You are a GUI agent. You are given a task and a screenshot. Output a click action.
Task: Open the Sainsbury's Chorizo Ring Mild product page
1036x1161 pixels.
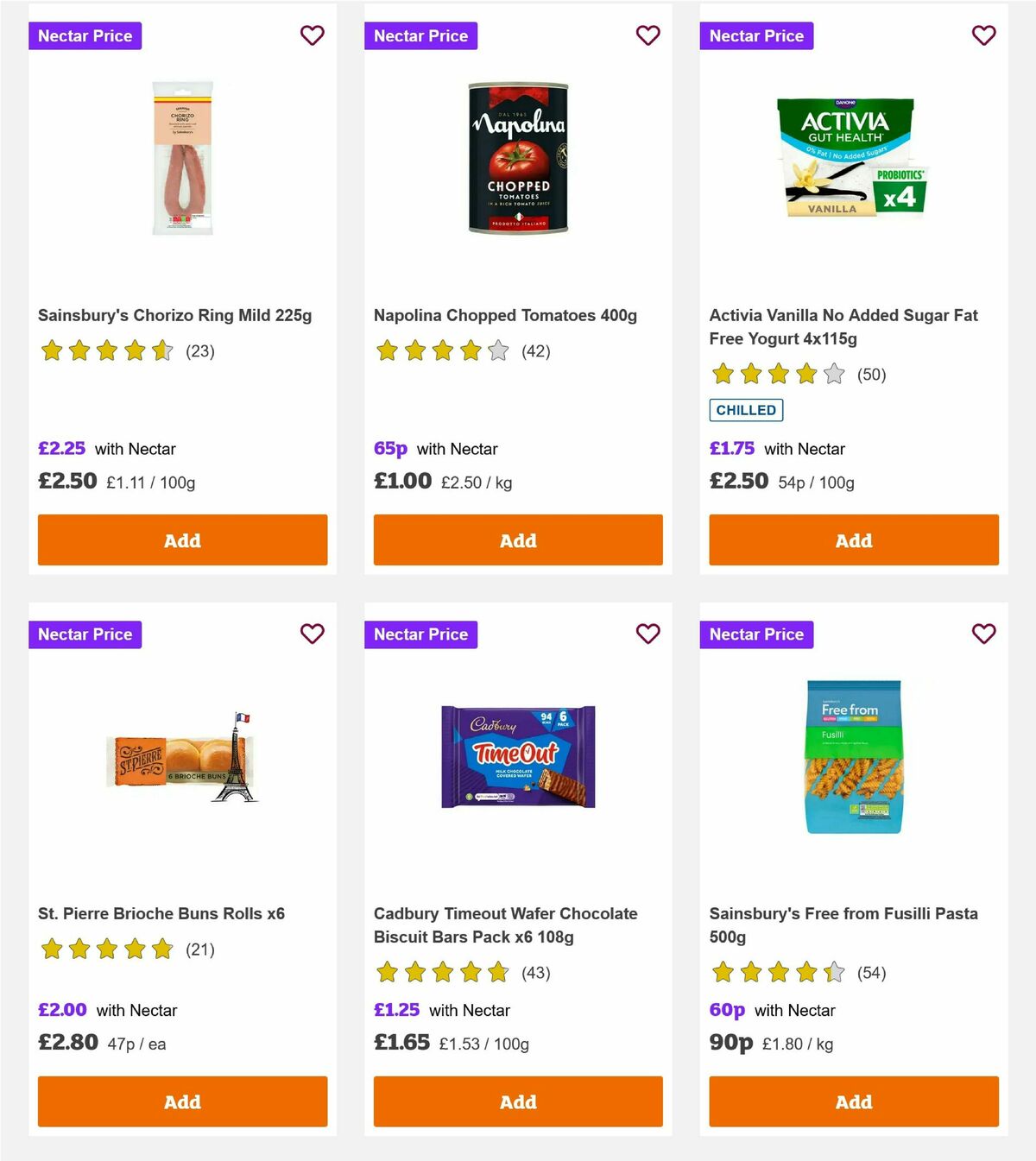click(174, 315)
